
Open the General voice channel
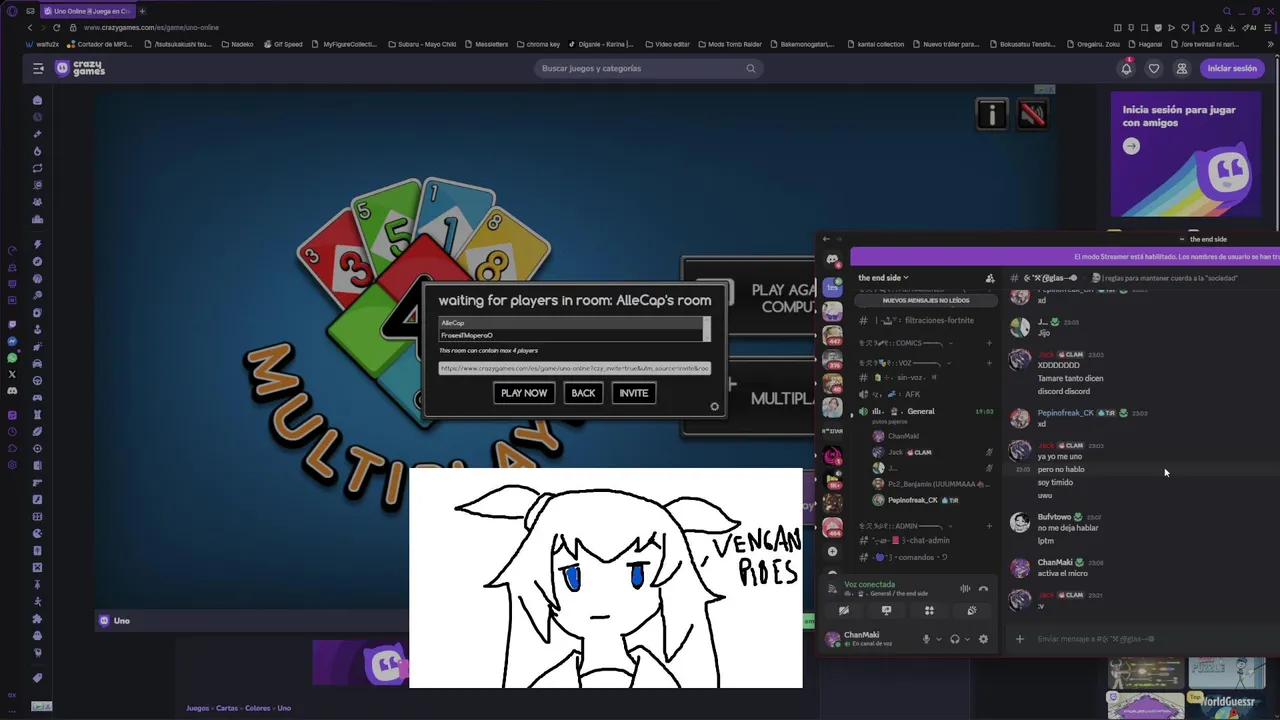pos(926,411)
